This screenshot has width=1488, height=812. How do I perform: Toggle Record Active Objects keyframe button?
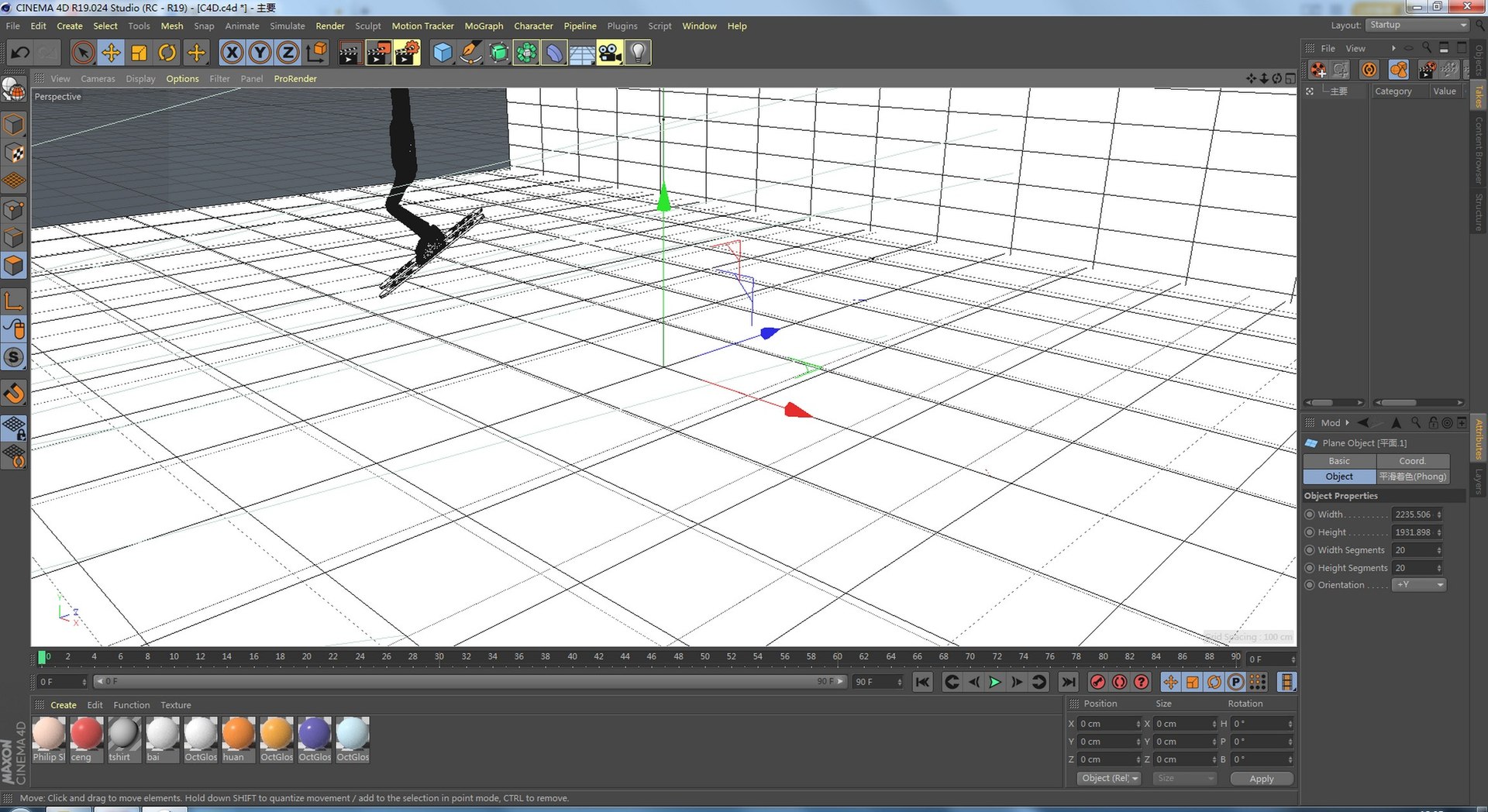point(1097,682)
